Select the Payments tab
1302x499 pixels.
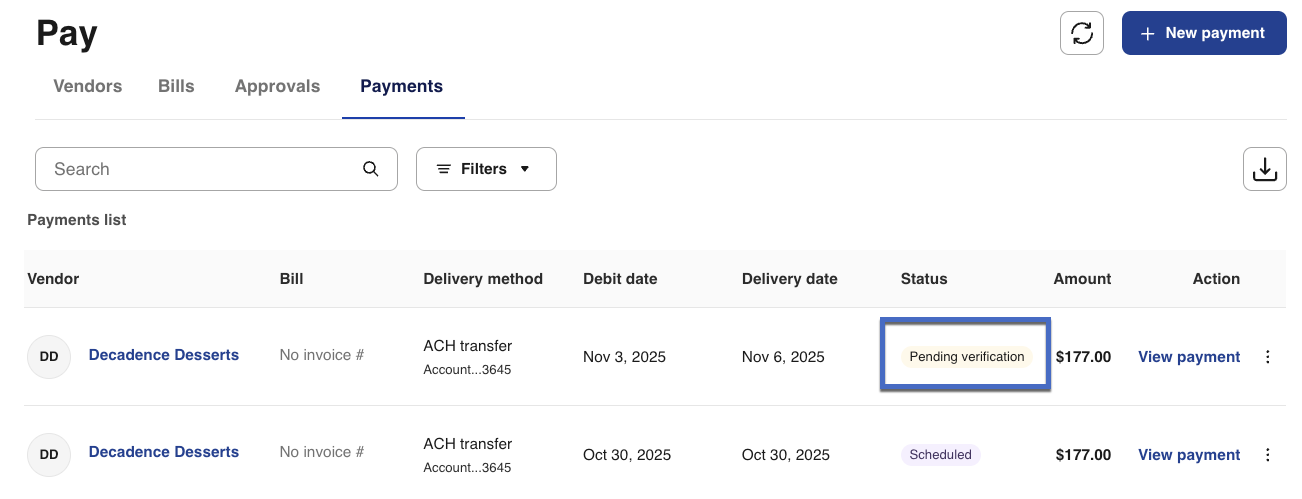[401, 86]
